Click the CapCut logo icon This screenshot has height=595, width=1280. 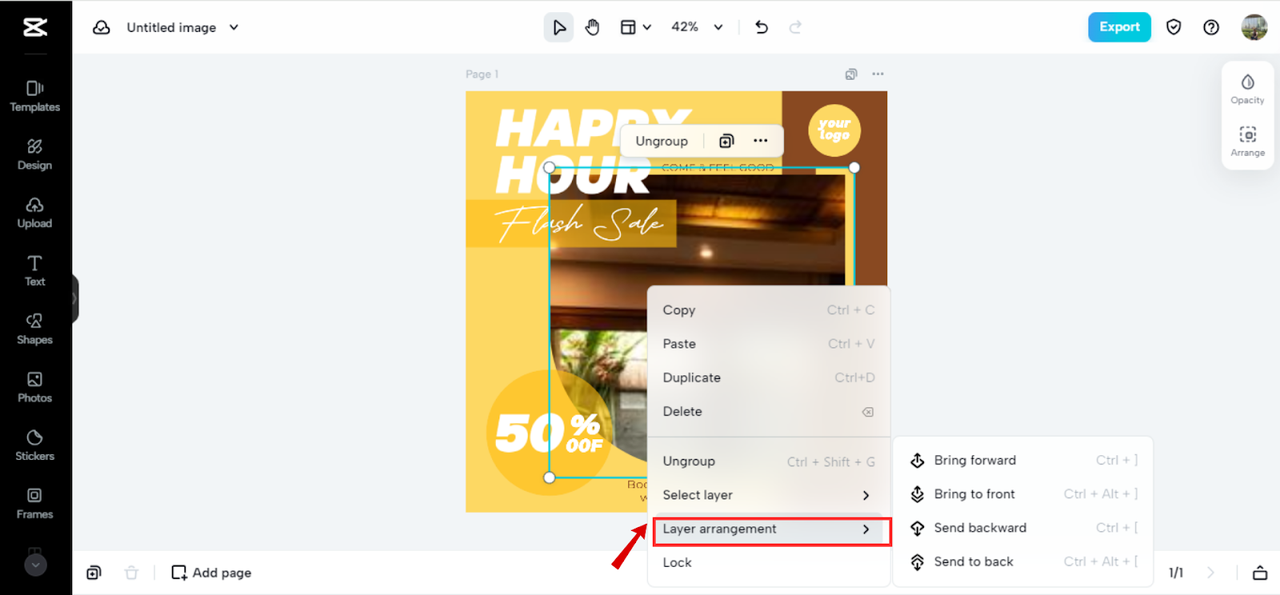35,28
